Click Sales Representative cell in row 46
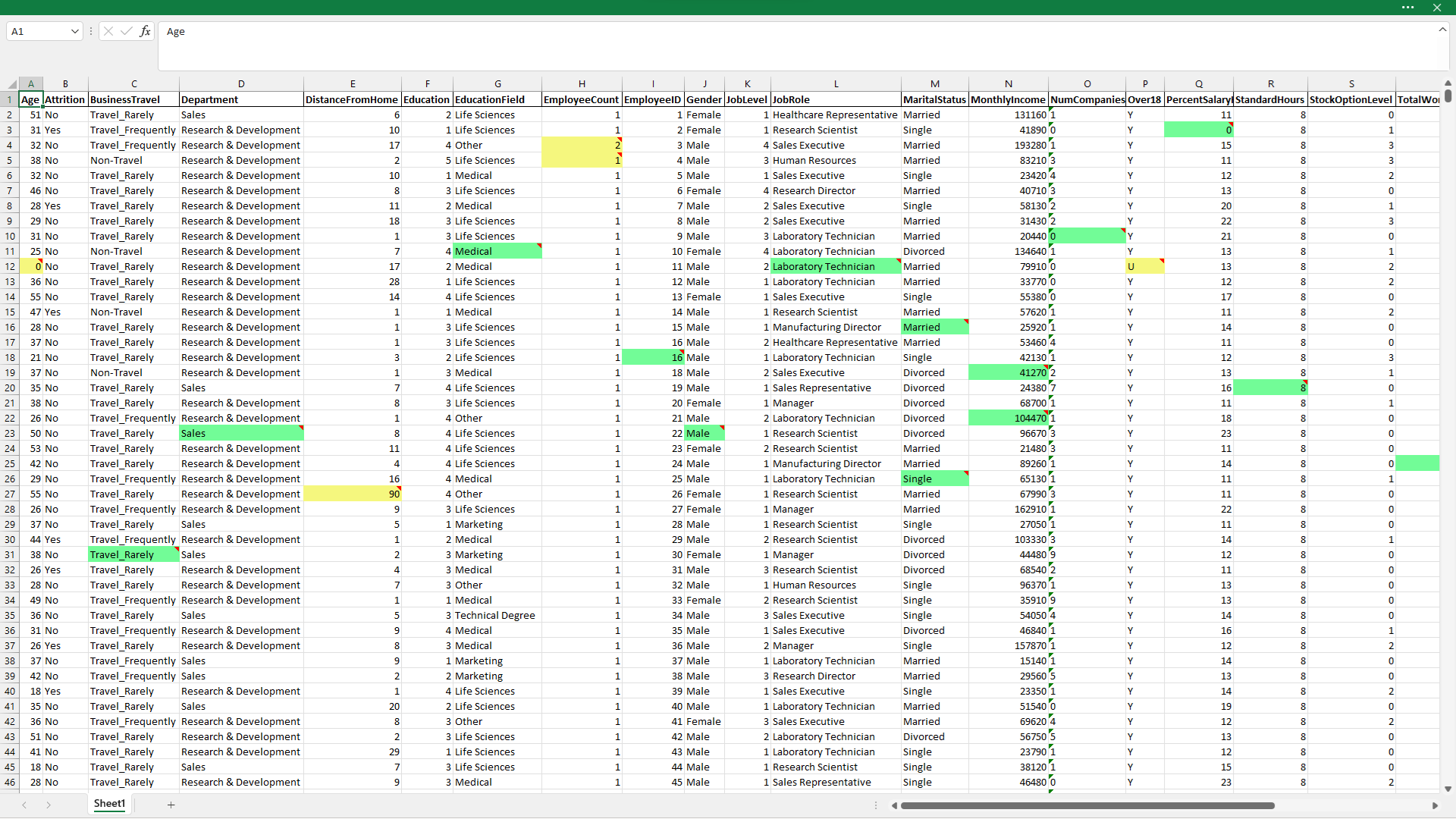Viewport: 1456px width, 819px height. click(x=836, y=782)
